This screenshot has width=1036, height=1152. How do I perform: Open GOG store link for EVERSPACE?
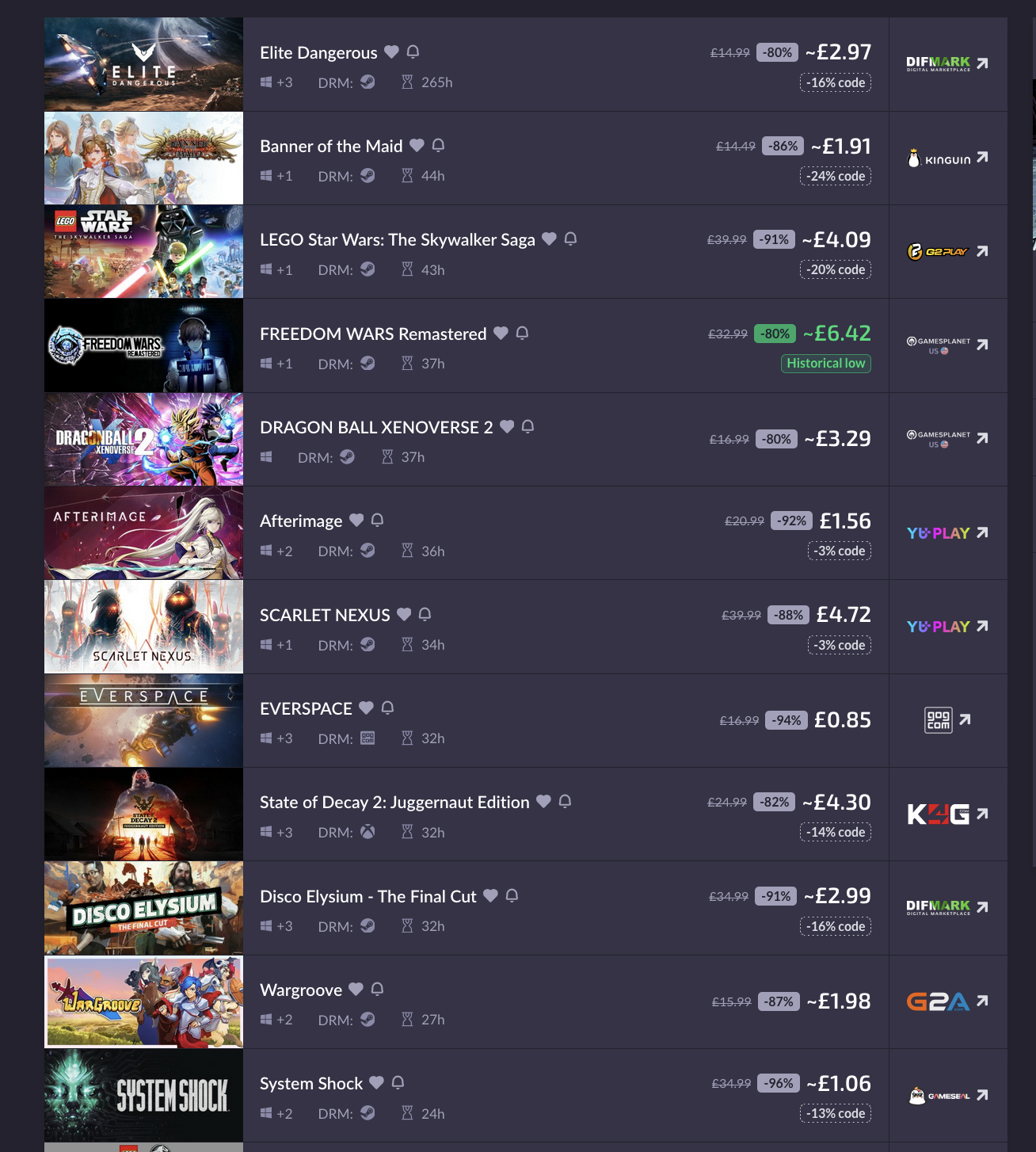coord(947,720)
